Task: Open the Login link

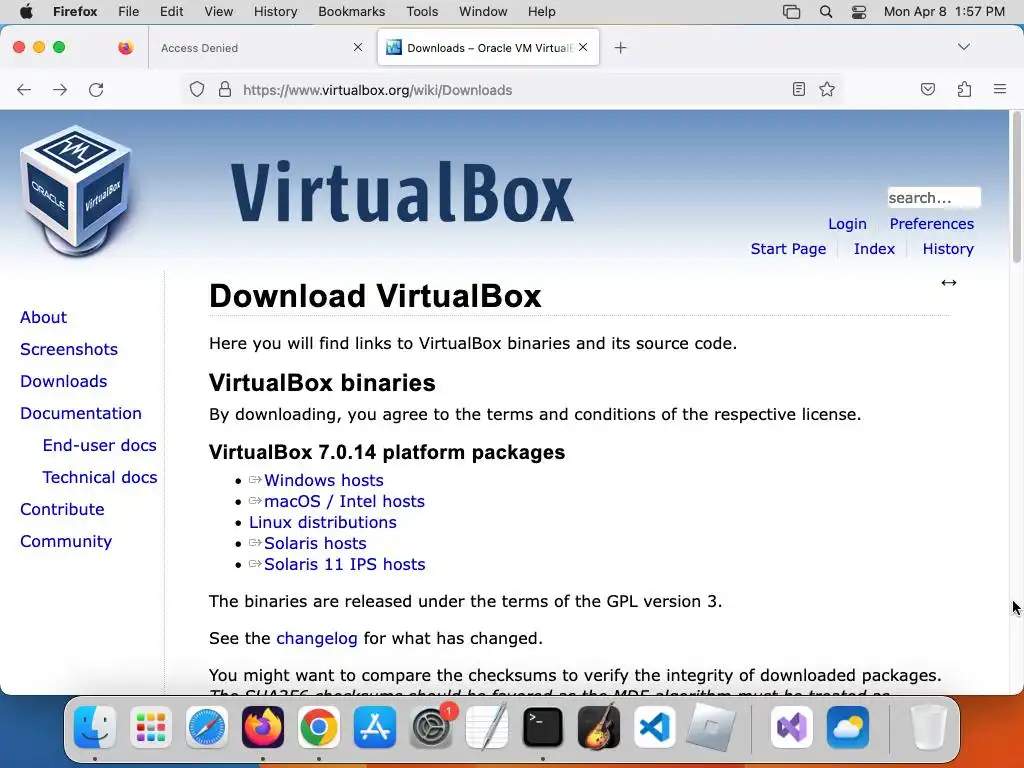Action: (847, 224)
